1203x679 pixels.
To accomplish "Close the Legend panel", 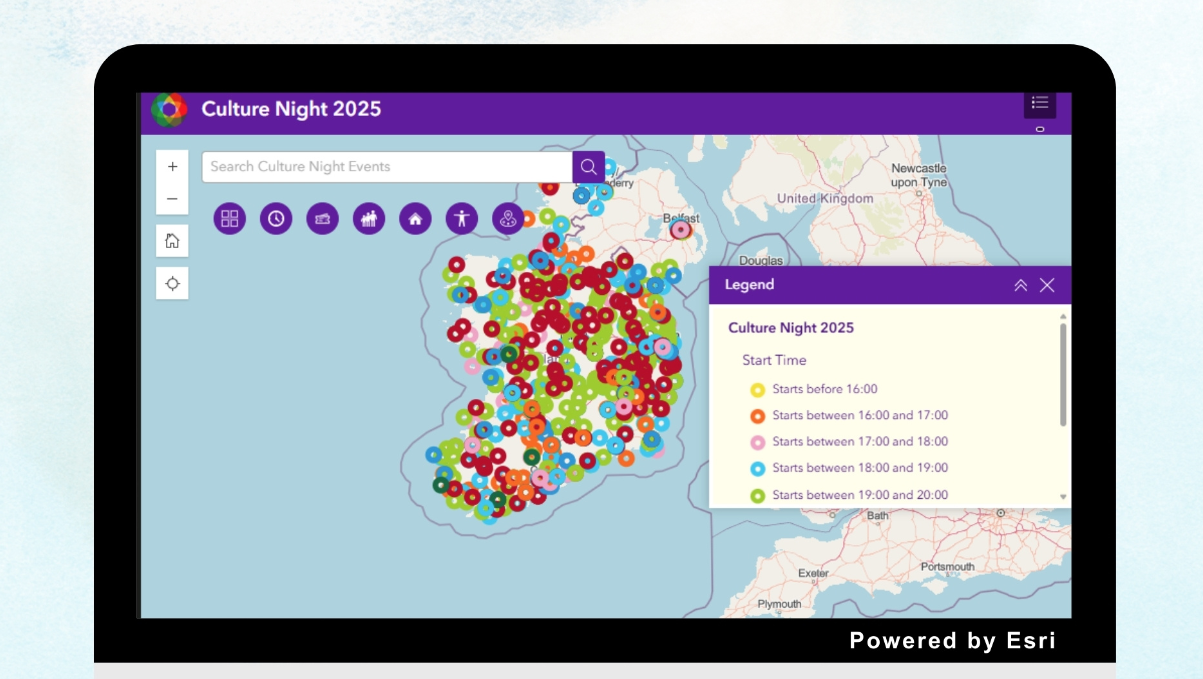I will pos(1046,284).
